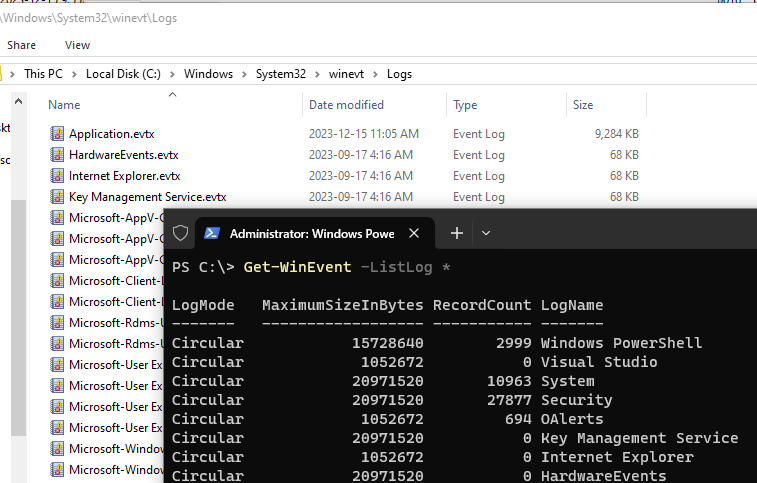Click 15728640 maximum size value
The width and height of the screenshot is (757, 483).
(x=388, y=343)
